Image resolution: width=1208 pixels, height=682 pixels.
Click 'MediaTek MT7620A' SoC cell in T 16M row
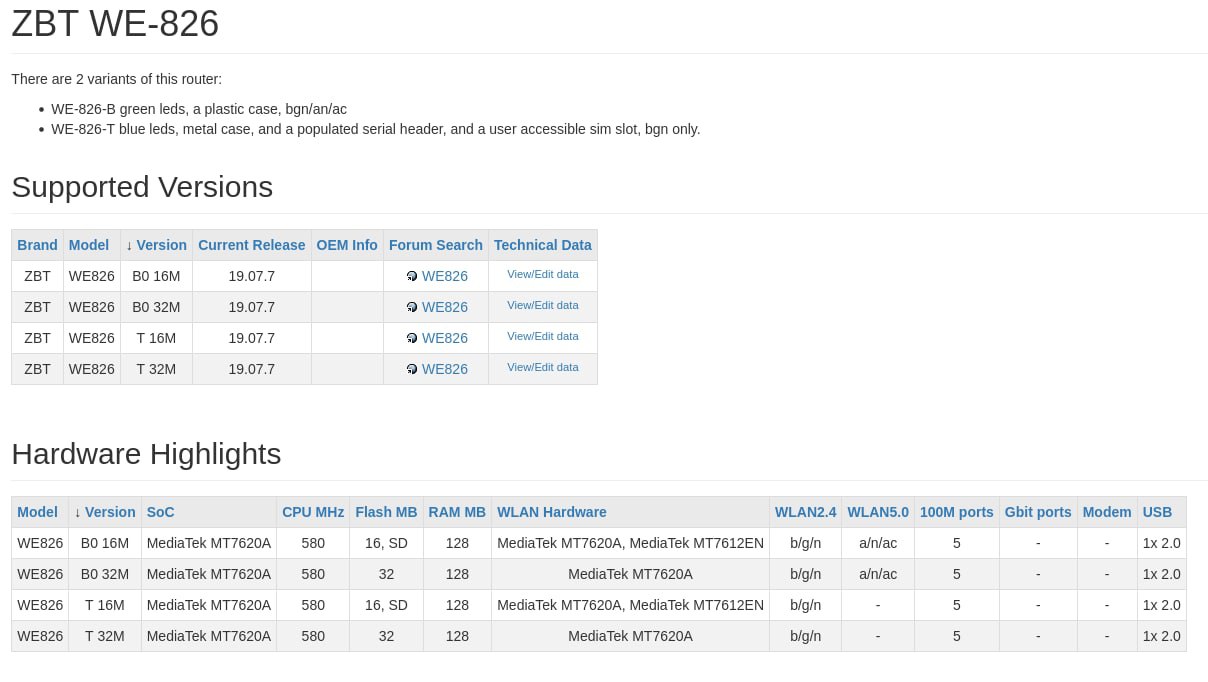[x=209, y=605]
